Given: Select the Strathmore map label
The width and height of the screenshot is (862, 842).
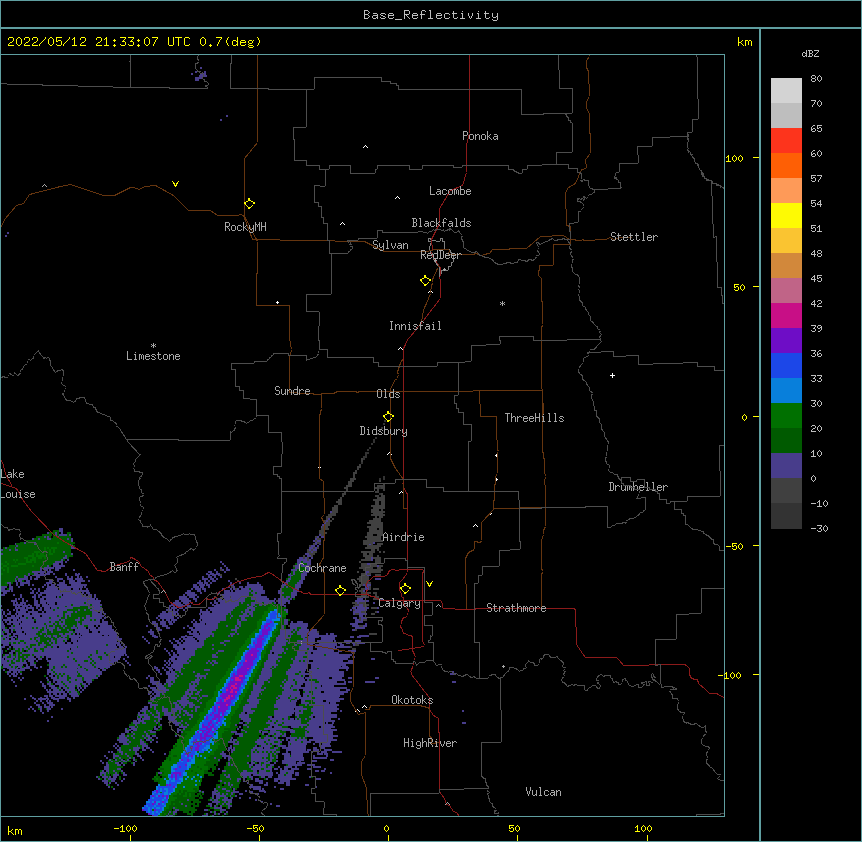Looking at the screenshot, I should [516, 608].
